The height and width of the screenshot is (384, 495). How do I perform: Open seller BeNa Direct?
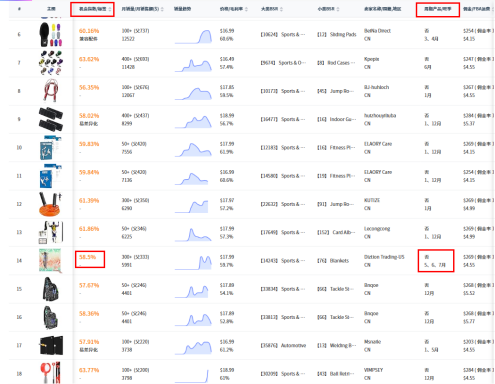[377, 31]
